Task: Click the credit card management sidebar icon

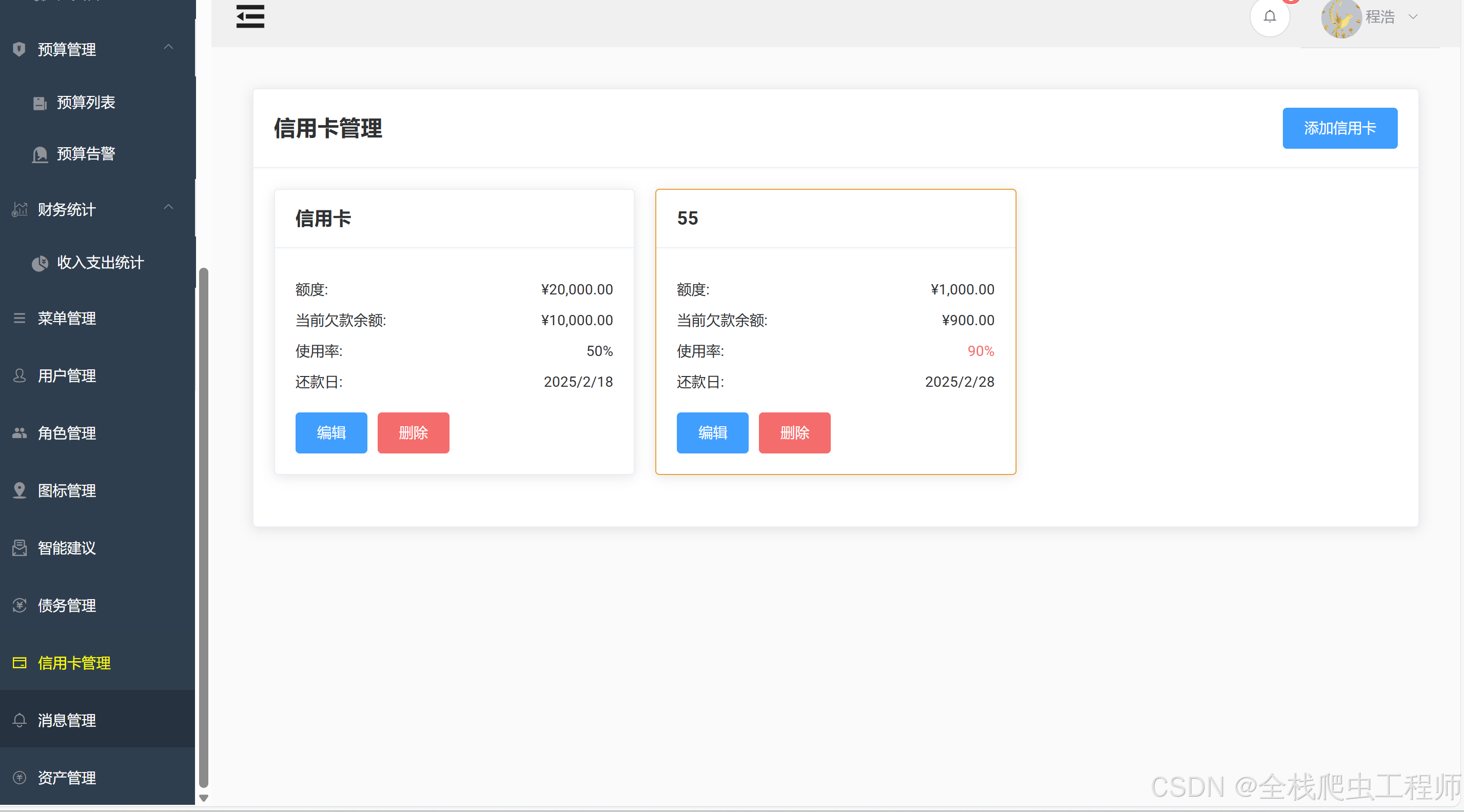Action: tap(19, 663)
